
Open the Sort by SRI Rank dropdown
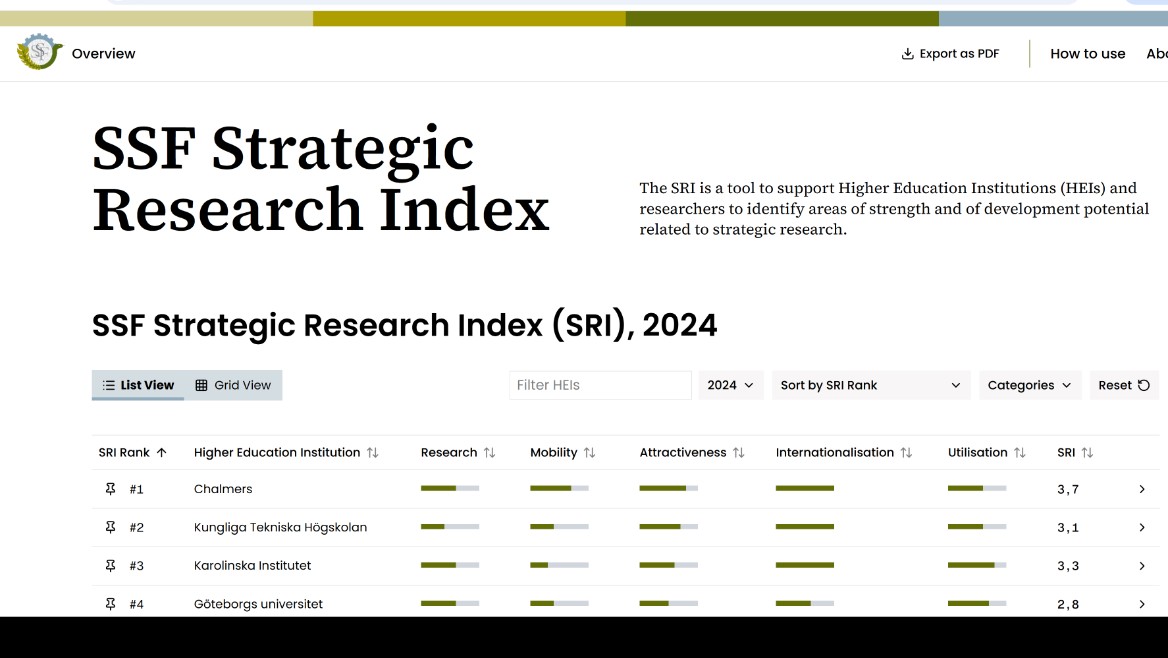coord(871,385)
